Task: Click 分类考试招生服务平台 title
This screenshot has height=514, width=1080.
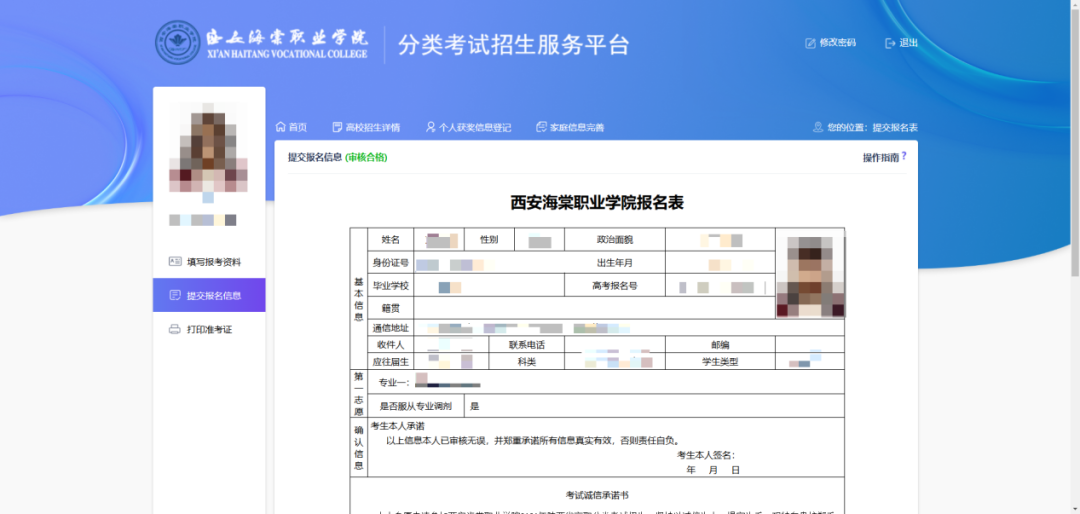Action: click(x=514, y=44)
